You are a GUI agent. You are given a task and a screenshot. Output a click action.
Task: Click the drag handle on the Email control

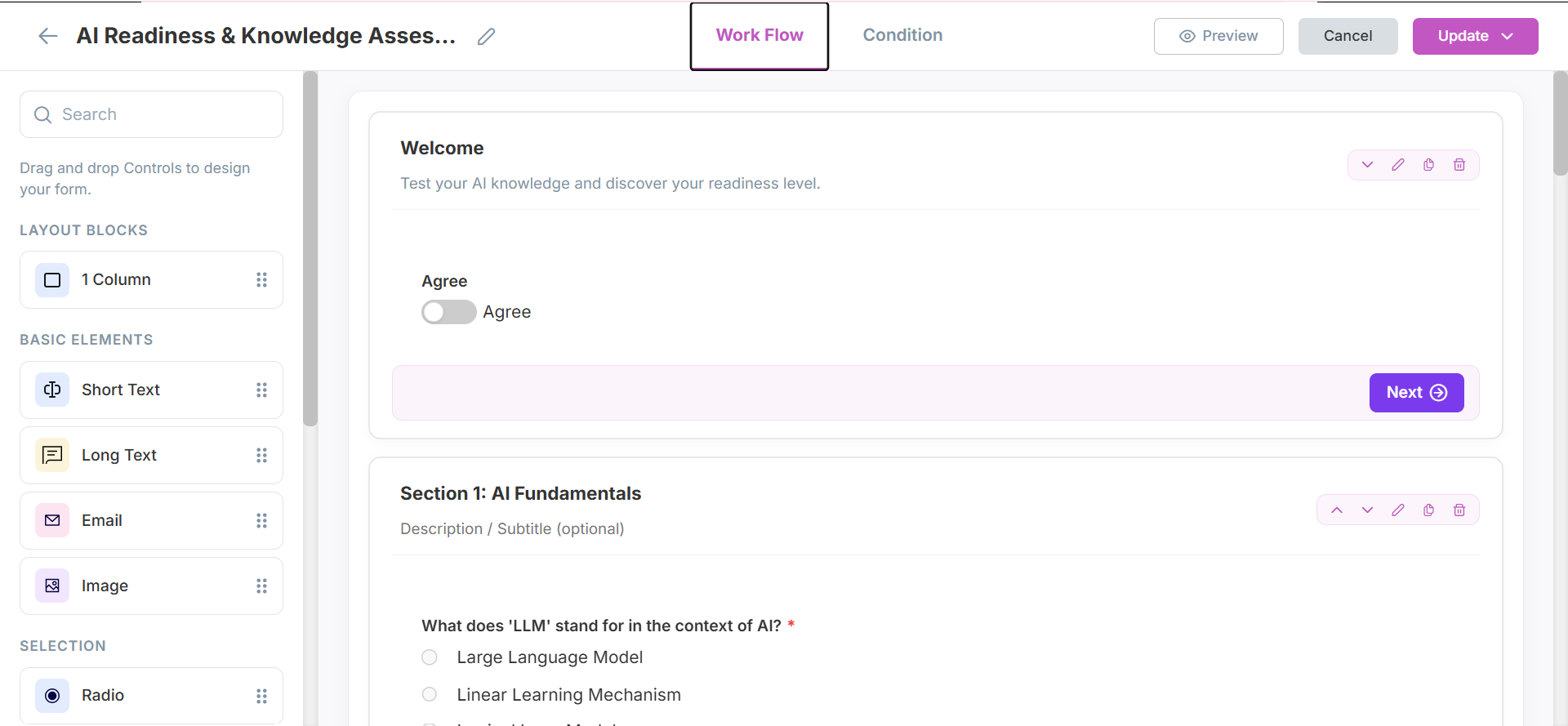261,520
